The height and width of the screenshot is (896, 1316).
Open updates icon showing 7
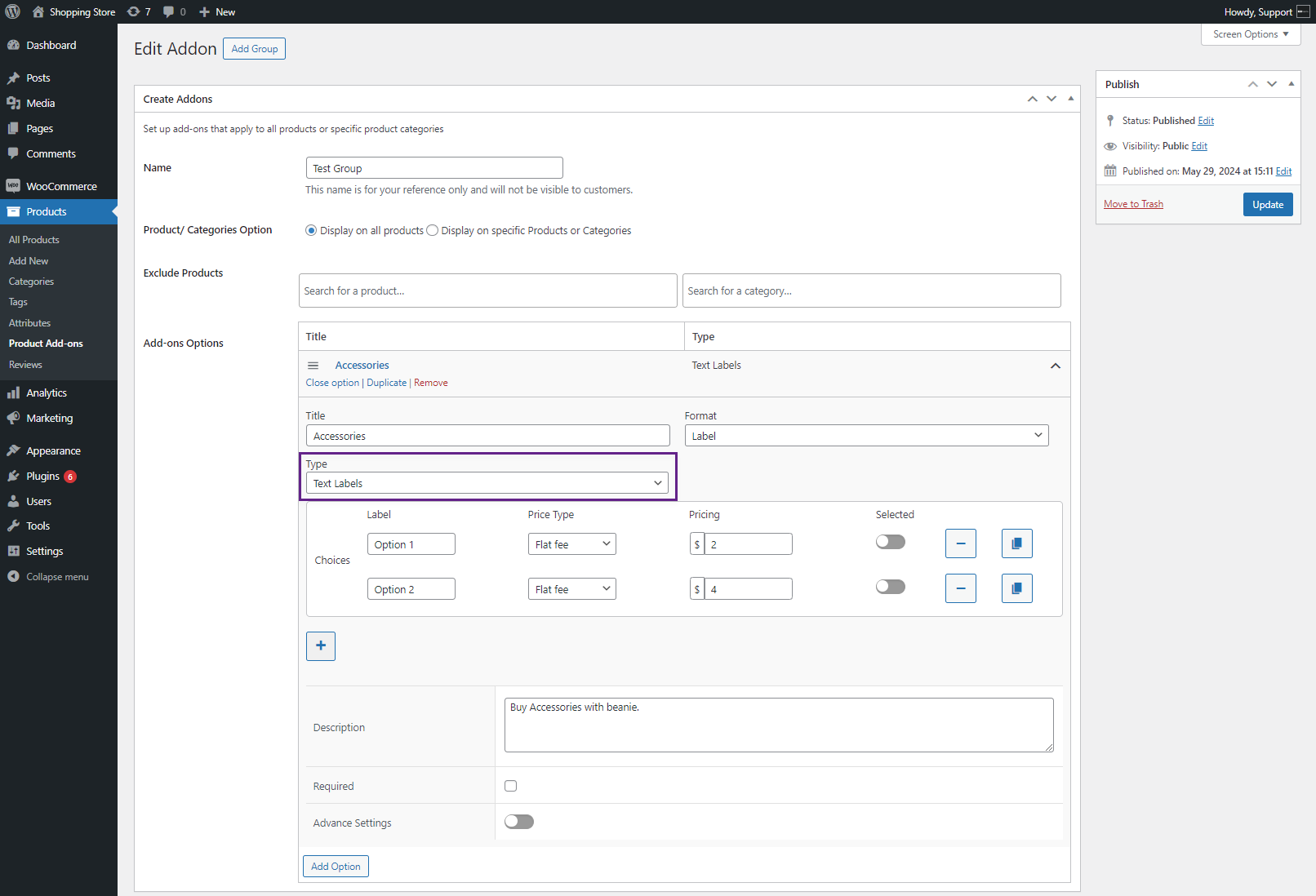[134, 11]
